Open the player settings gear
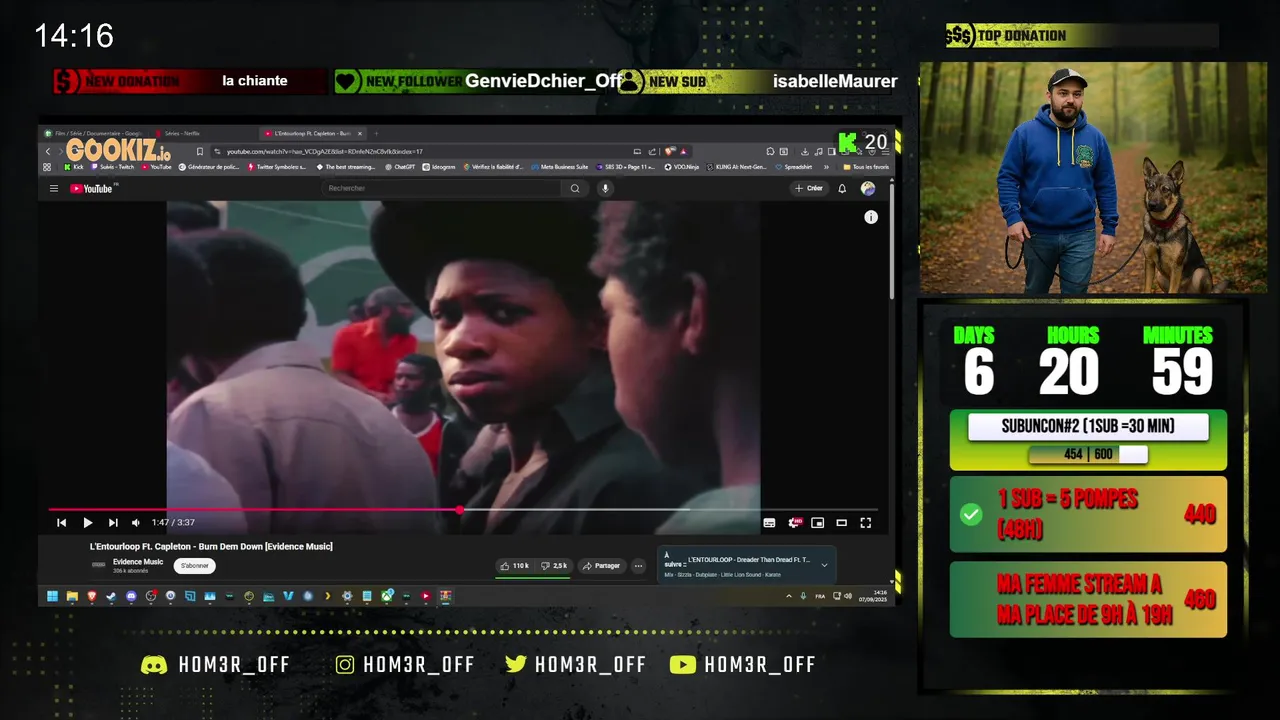Image resolution: width=1280 pixels, height=720 pixels. pyautogui.click(x=794, y=522)
